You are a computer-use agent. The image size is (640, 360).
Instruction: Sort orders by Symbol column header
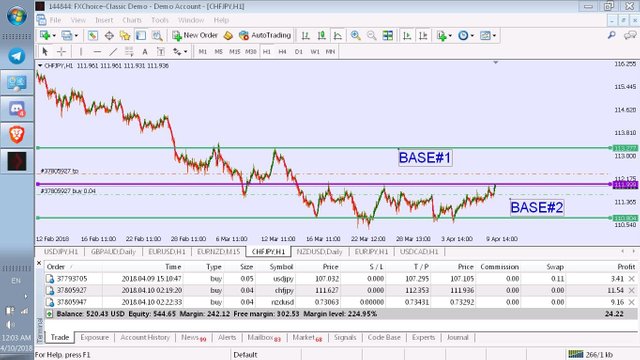point(281,267)
